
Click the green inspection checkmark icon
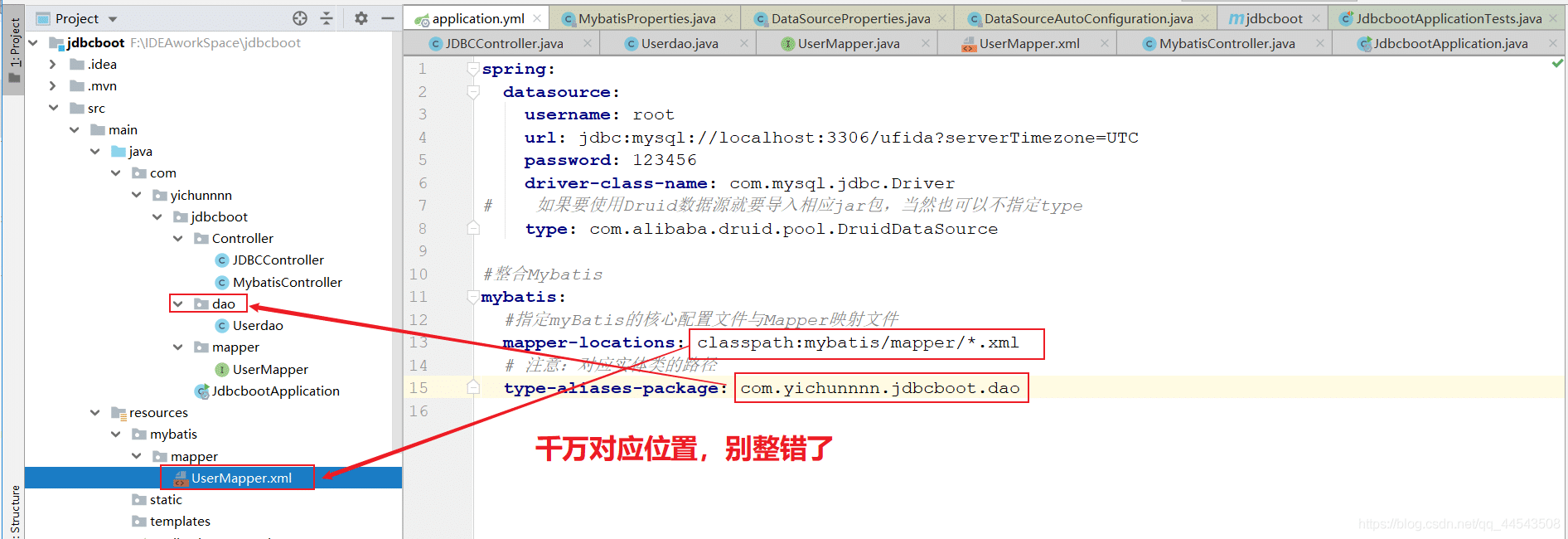1557,63
